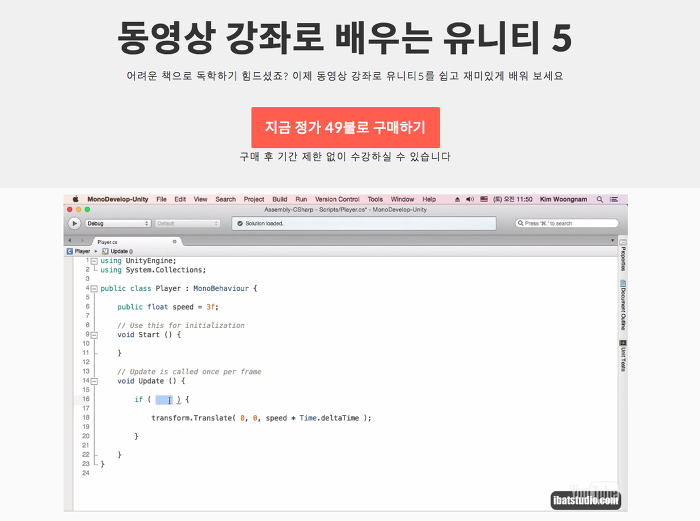The image size is (700, 521).
Task: Click '// Use this for initialization' comment
Action: (x=181, y=325)
